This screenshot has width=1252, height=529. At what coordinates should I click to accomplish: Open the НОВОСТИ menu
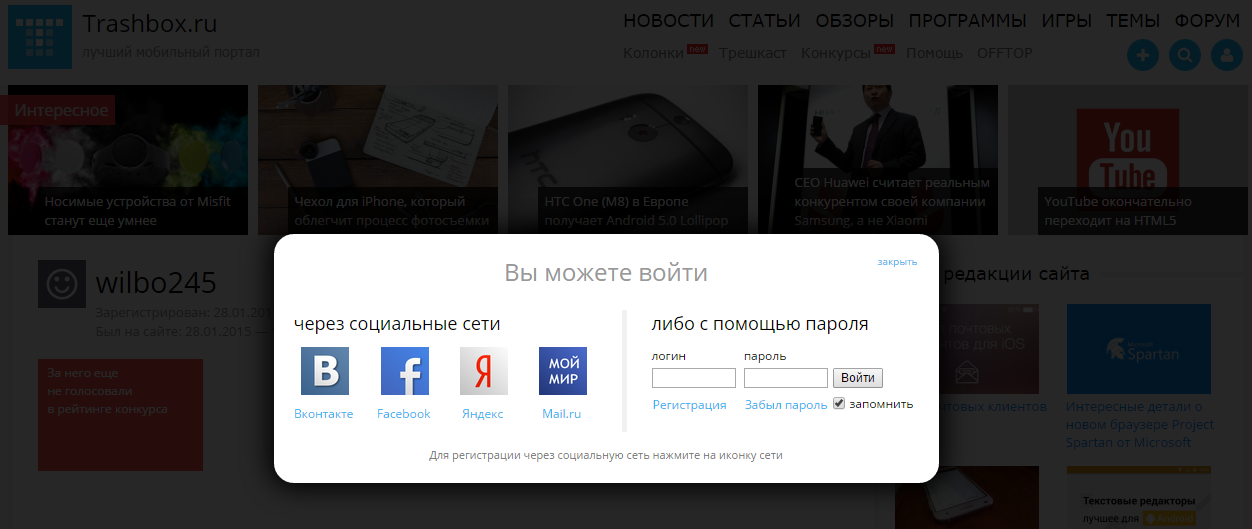[x=669, y=21]
